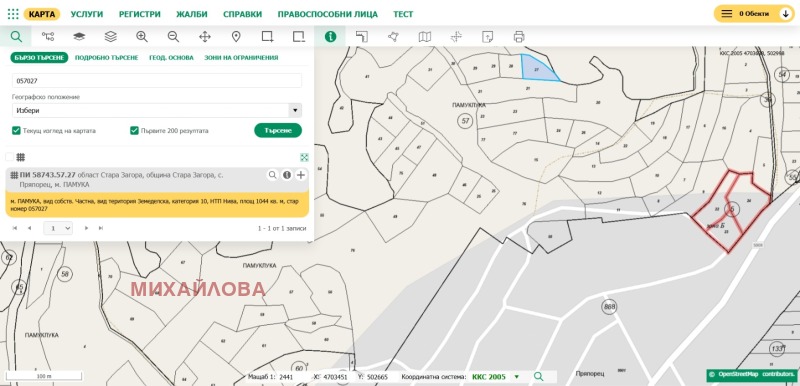Toggle 'Първите 200 резултата' checkbox

coord(134,131)
